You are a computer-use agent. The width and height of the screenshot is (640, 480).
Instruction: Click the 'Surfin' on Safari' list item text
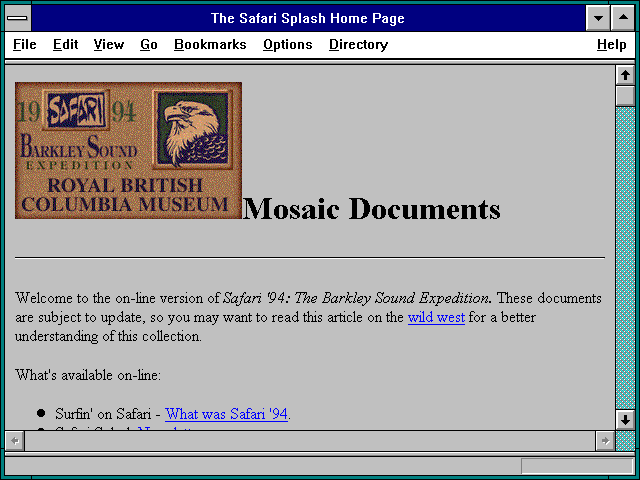click(x=103, y=414)
